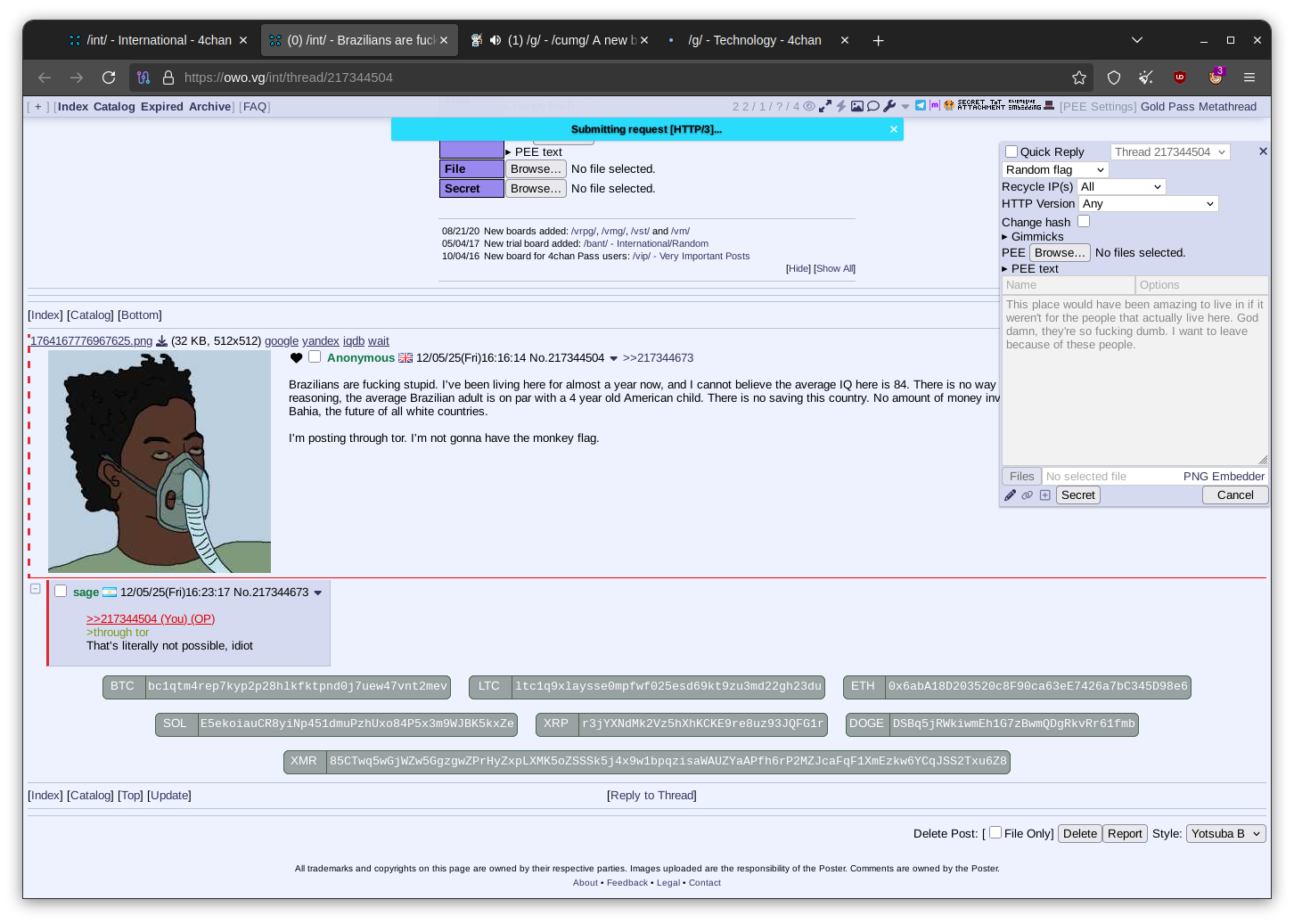Click the site permissions icon in address bar
This screenshot has height=924, width=1294.
tap(143, 78)
